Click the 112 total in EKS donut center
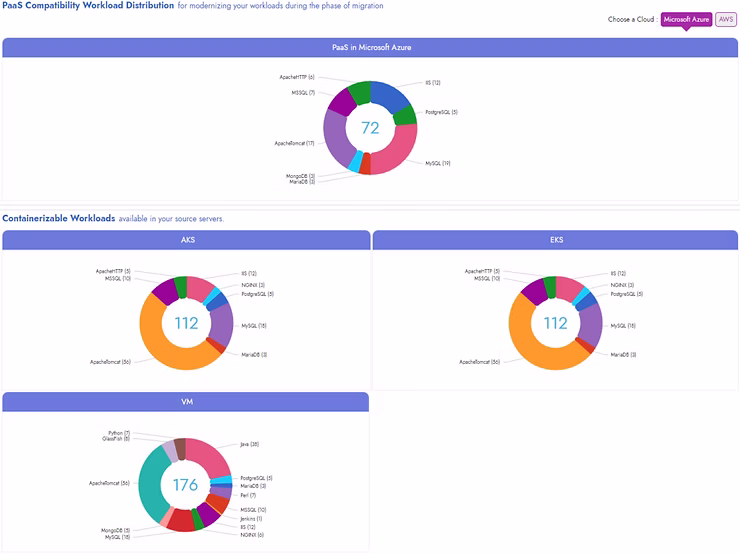The image size is (740, 554). click(x=555, y=323)
